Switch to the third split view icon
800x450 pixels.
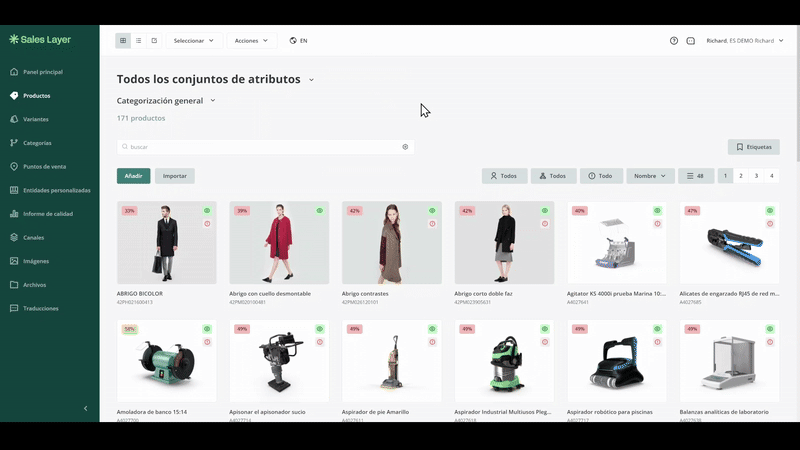pyautogui.click(x=154, y=40)
